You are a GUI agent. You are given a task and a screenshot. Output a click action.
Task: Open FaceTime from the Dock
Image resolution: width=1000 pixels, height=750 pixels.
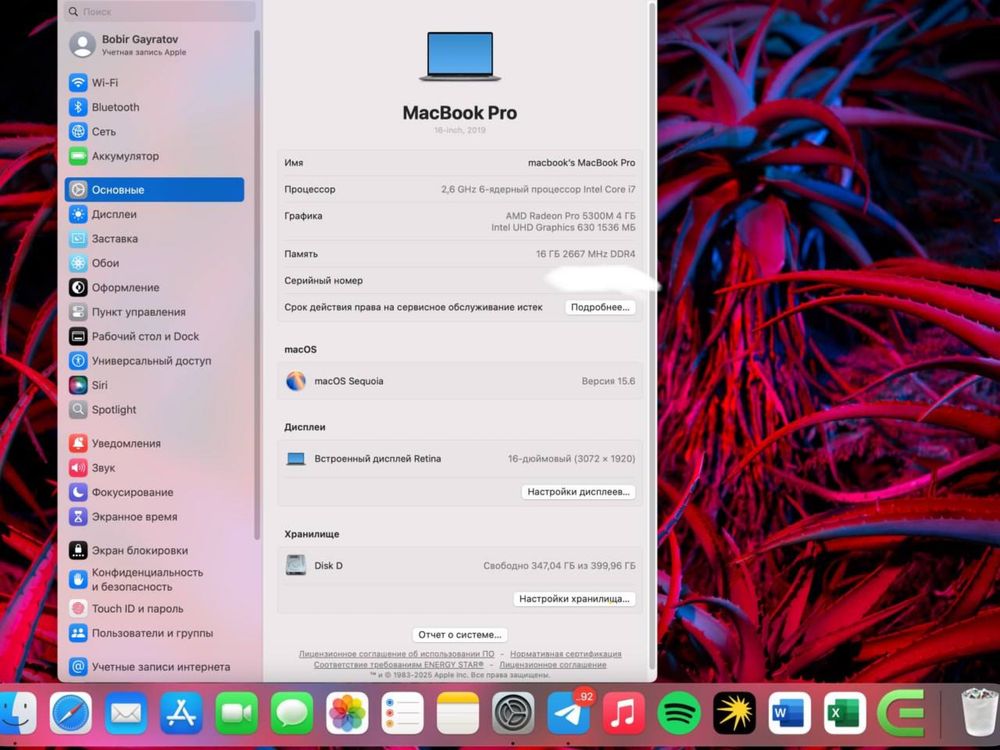tap(237, 713)
